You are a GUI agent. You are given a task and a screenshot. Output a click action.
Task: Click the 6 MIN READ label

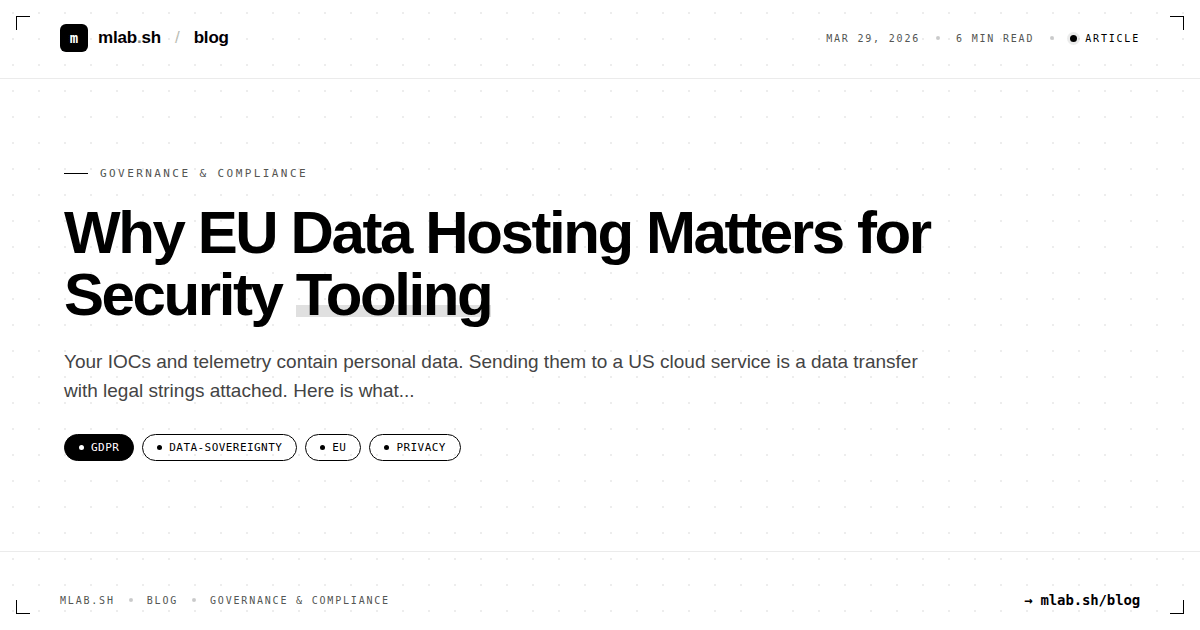click(994, 38)
